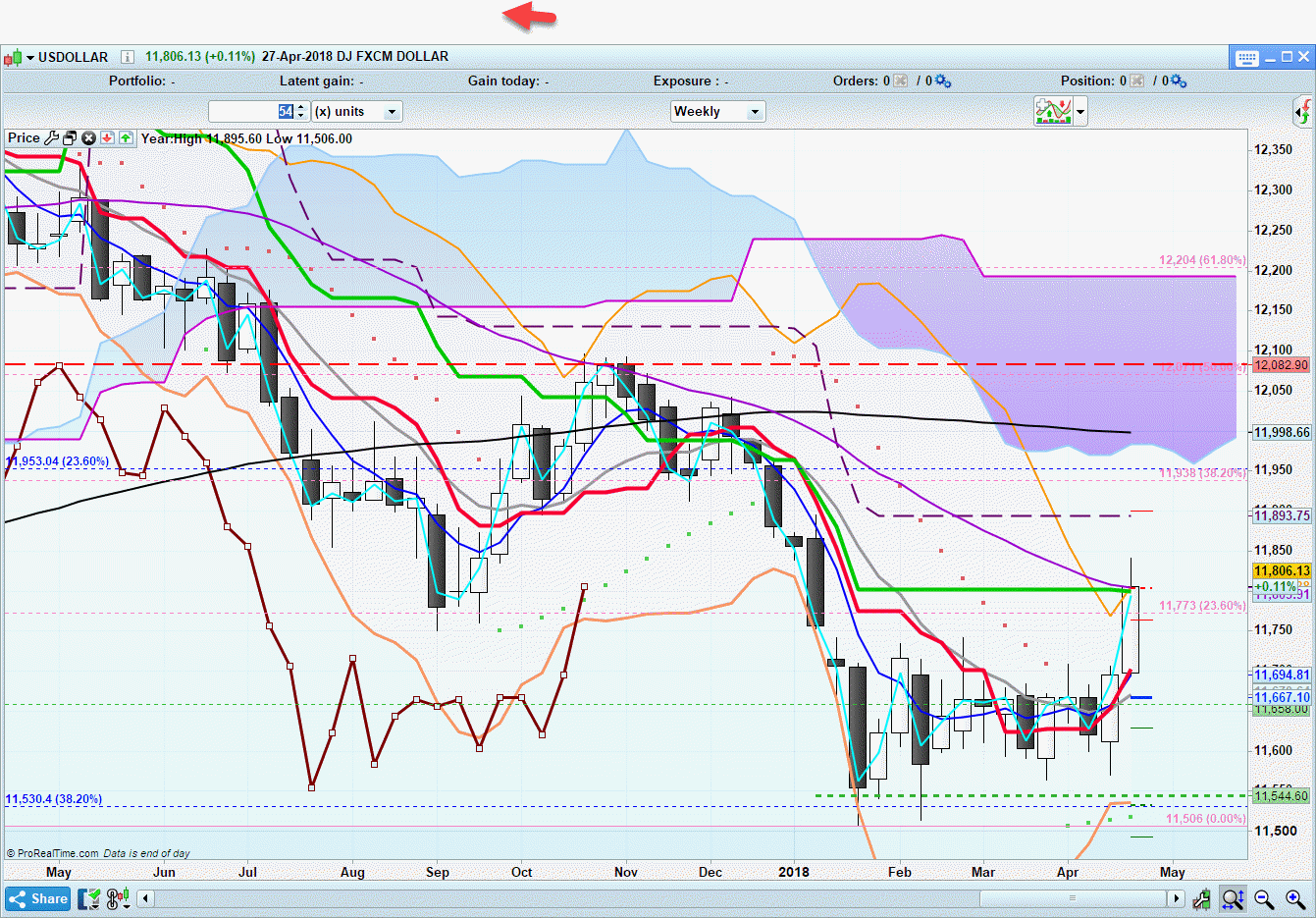Open the (x) units dropdown
1316x918 pixels.
pyautogui.click(x=357, y=112)
